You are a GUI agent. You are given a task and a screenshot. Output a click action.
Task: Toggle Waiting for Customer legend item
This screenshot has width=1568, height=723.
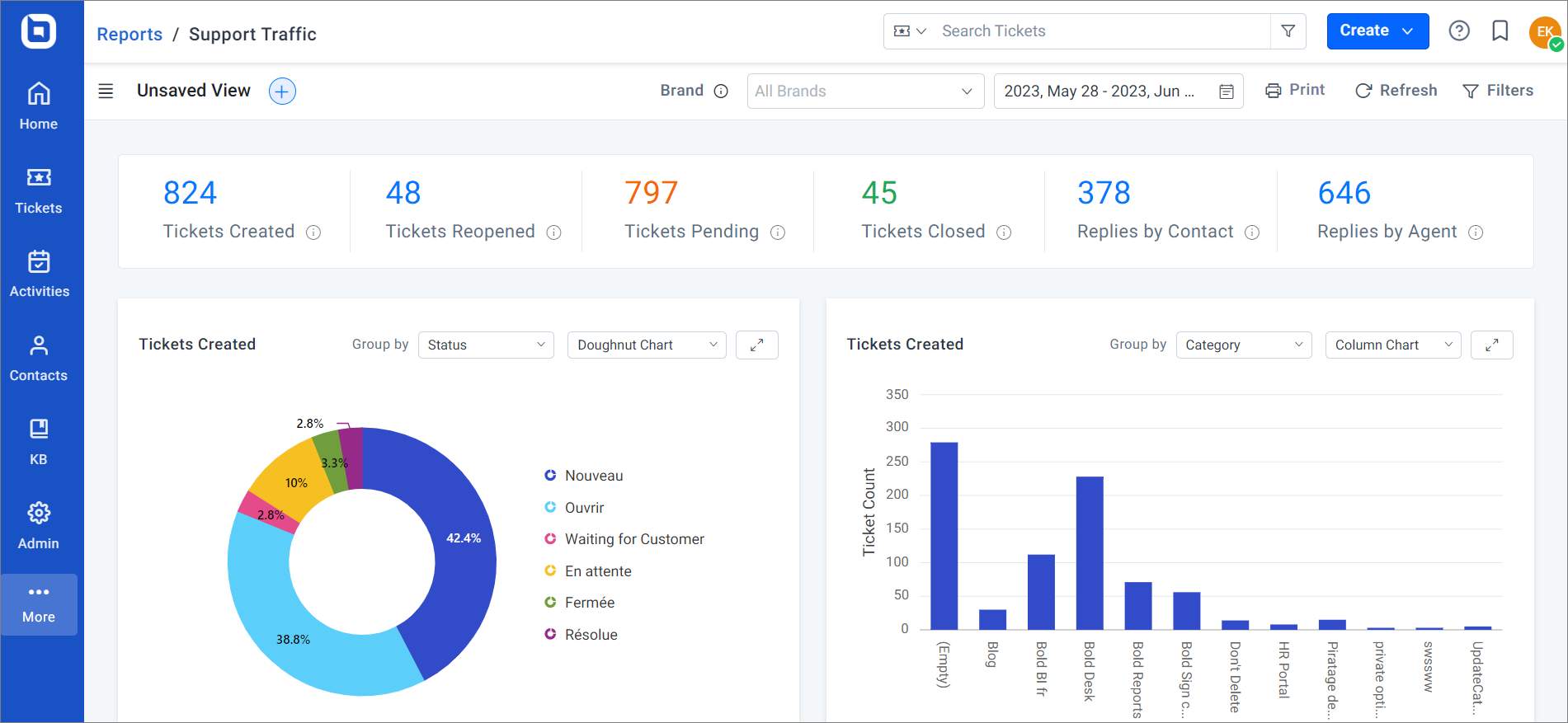click(x=624, y=539)
